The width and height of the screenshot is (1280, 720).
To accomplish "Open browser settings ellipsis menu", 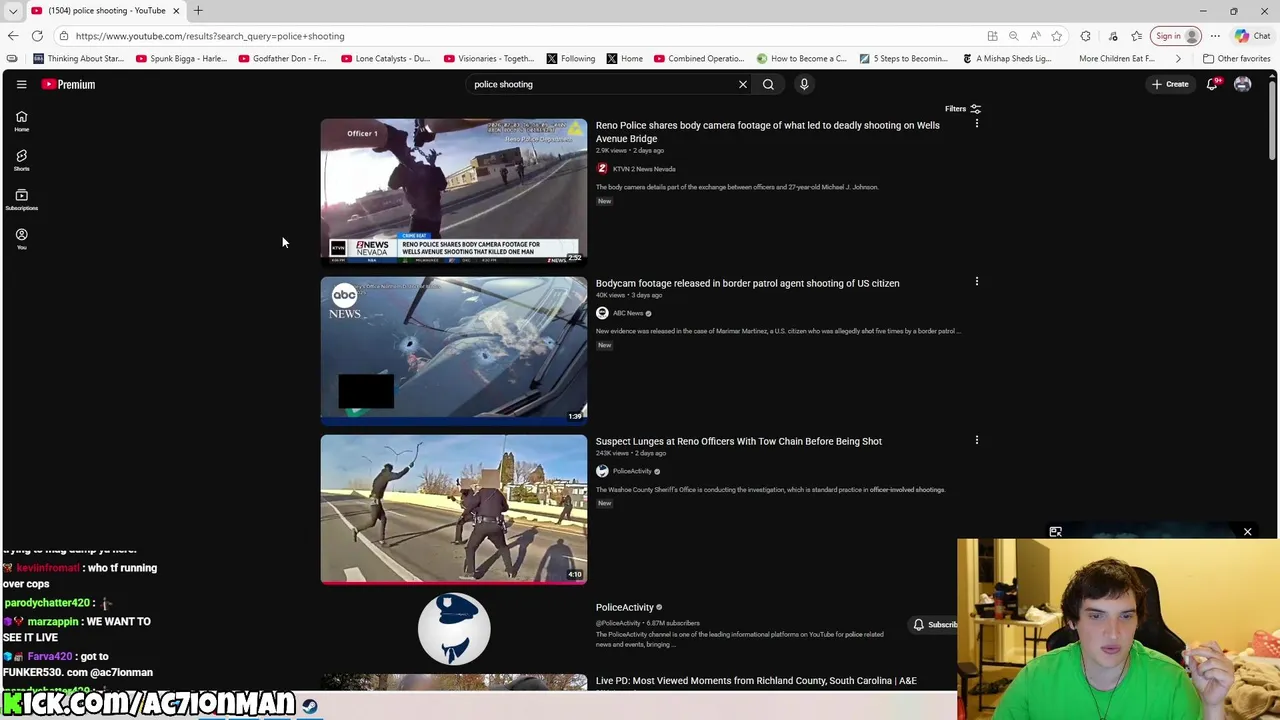I will click(x=1215, y=36).
